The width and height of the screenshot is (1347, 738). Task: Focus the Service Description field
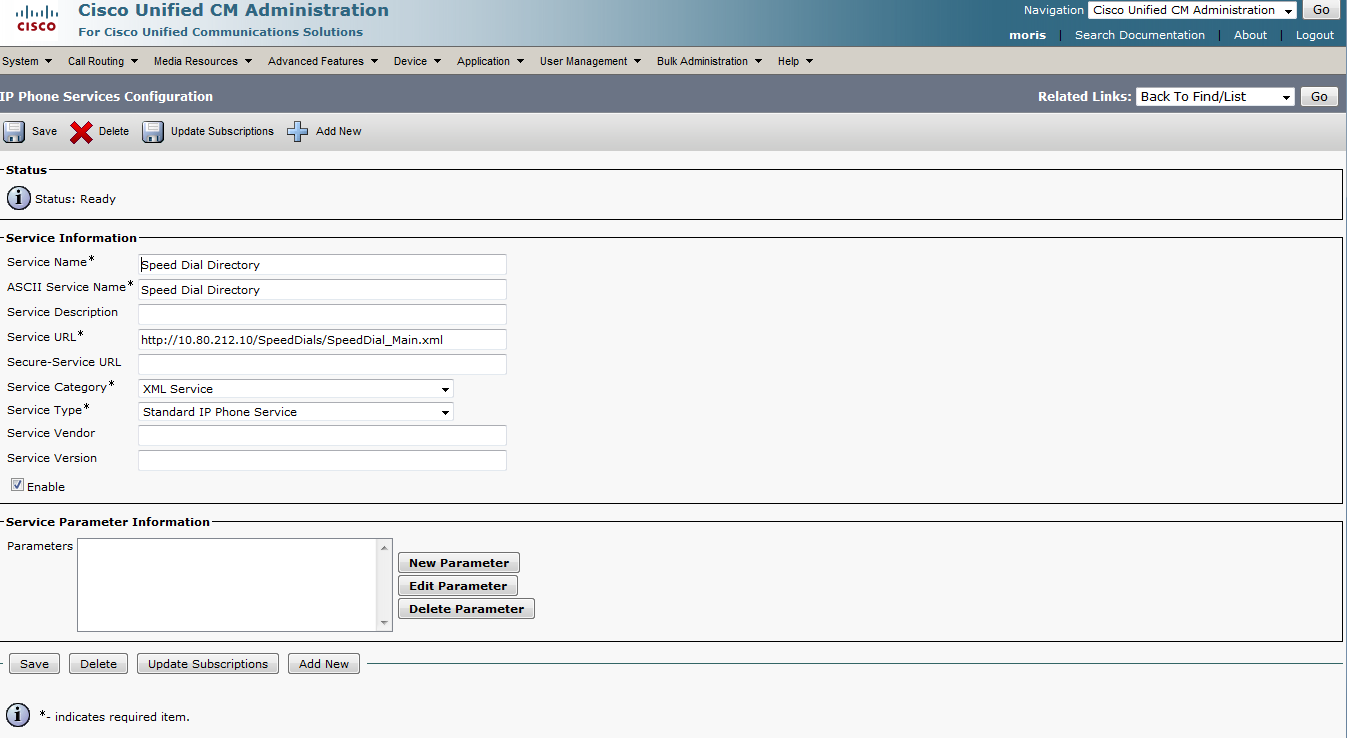(322, 315)
